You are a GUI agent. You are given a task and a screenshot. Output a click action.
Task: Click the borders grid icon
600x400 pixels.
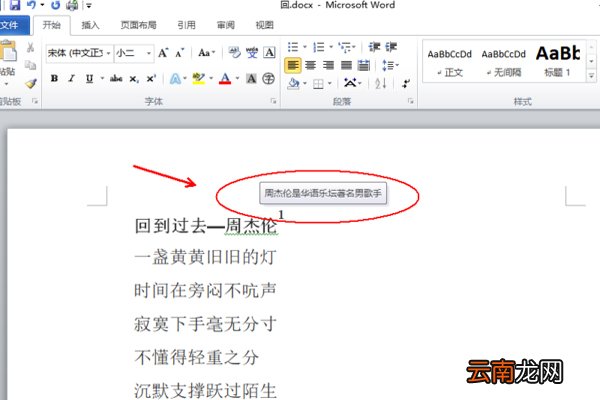point(318,83)
